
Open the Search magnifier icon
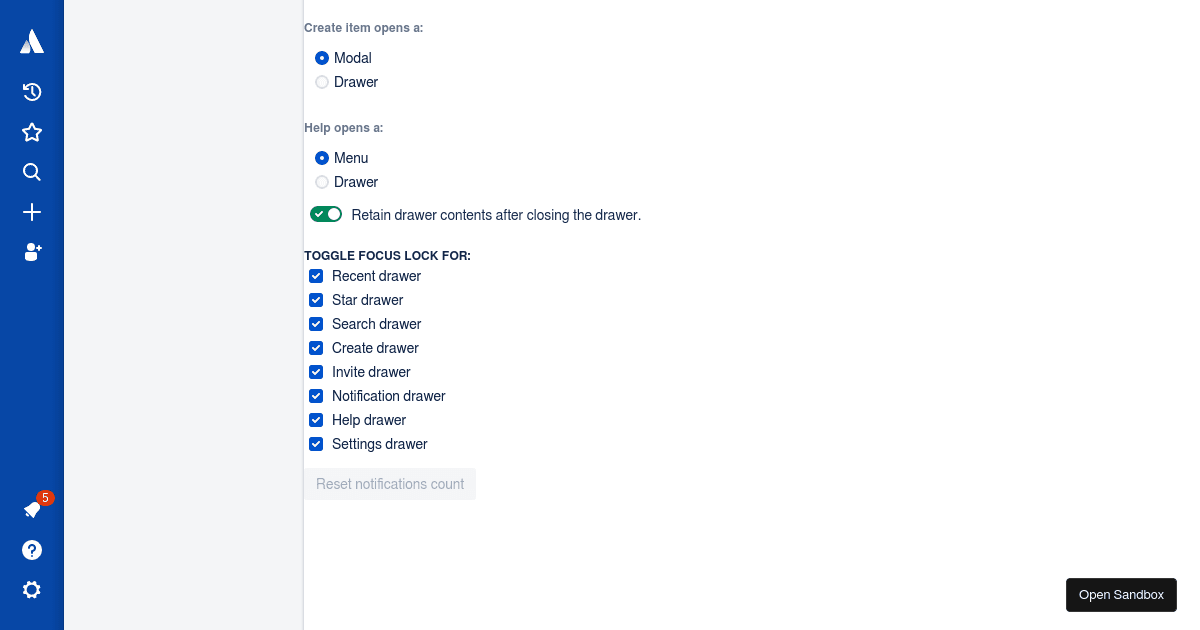coord(32,172)
